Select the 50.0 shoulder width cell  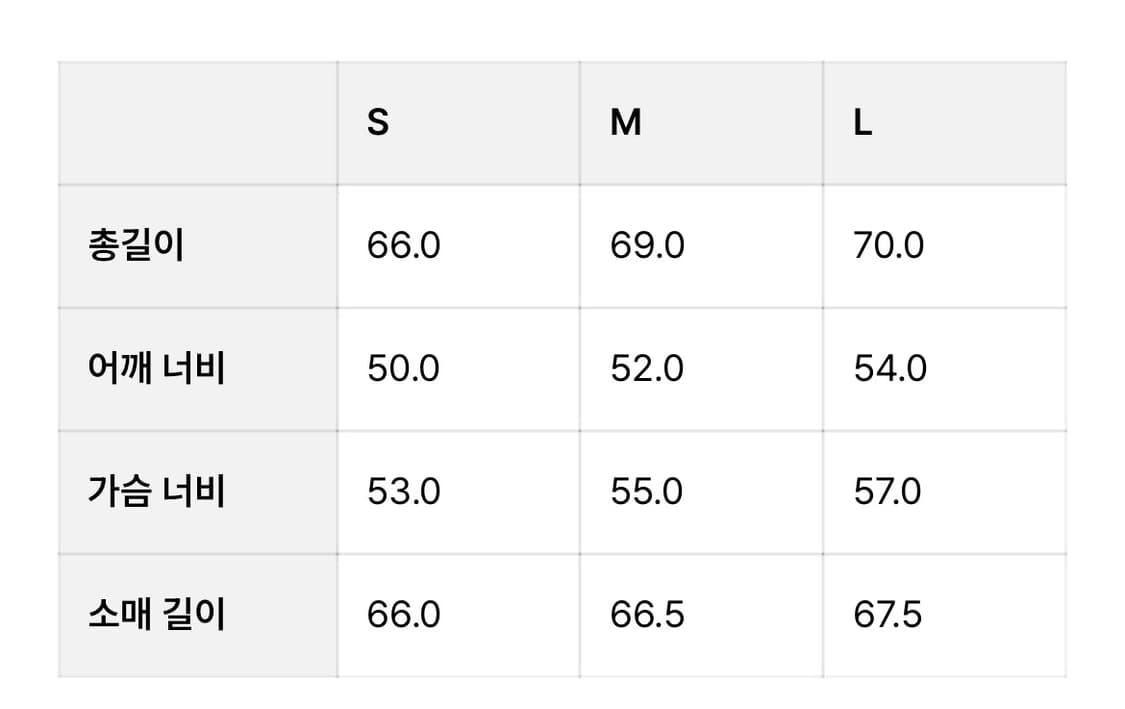click(403, 369)
